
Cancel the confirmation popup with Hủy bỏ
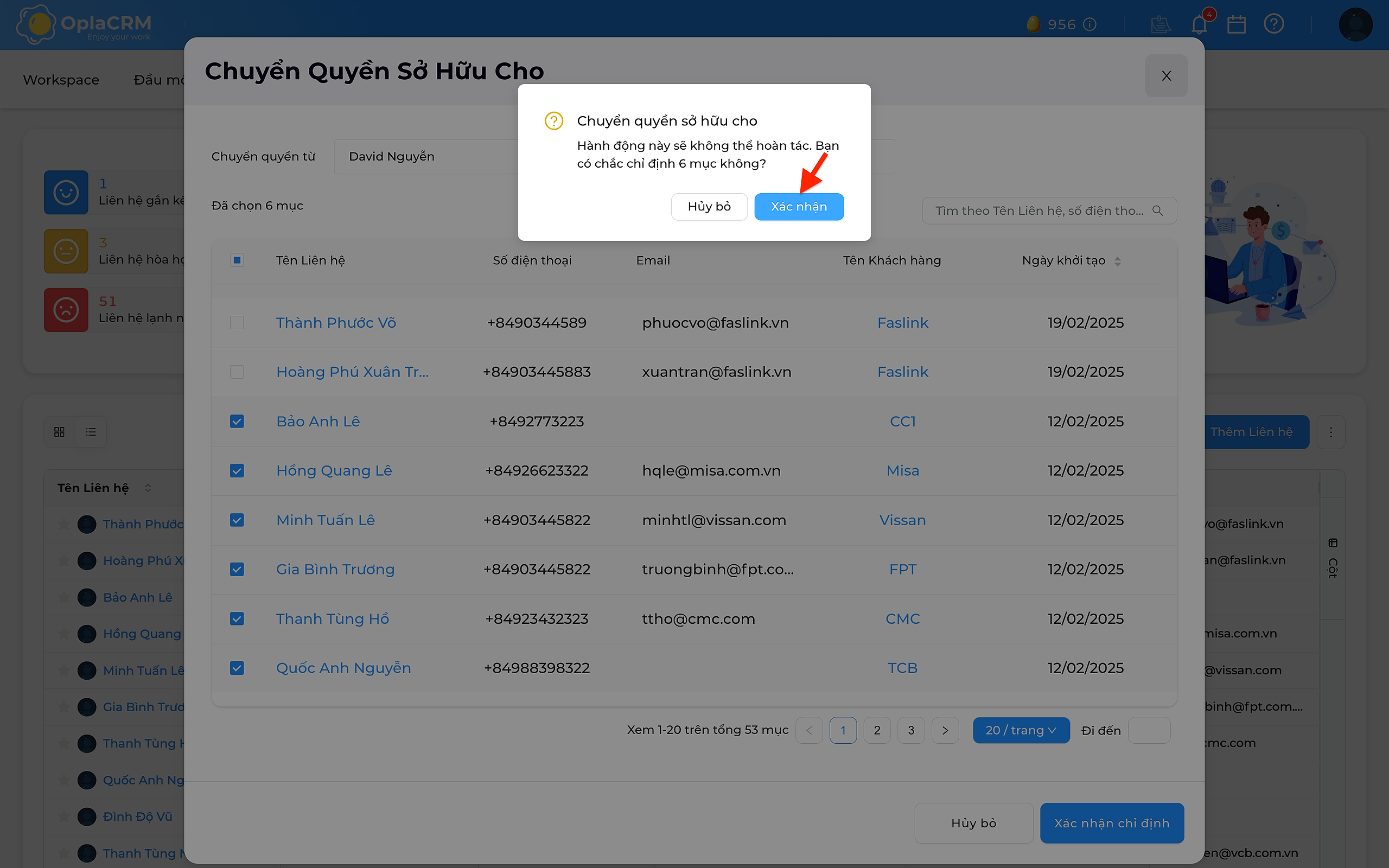[x=710, y=207]
